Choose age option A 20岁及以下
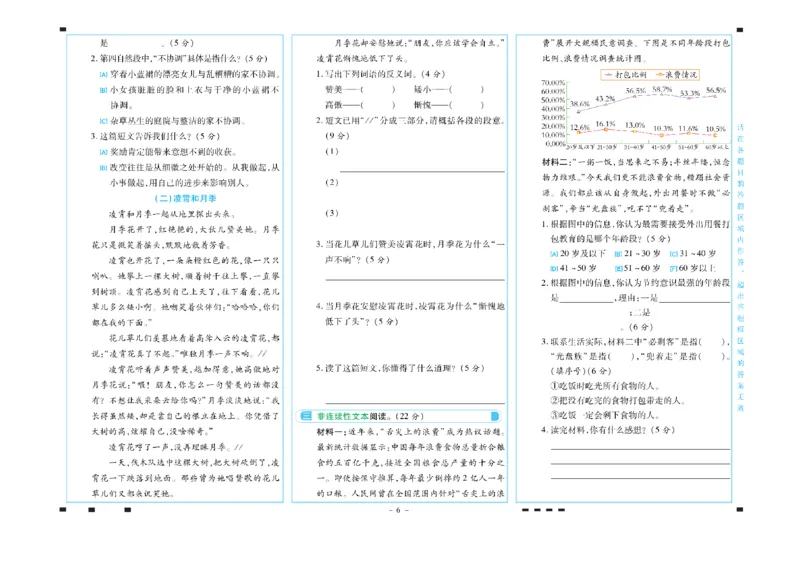 (x=554, y=254)
